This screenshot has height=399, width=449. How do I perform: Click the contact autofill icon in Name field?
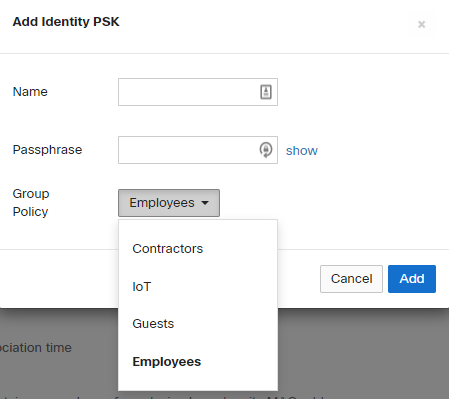[x=266, y=92]
